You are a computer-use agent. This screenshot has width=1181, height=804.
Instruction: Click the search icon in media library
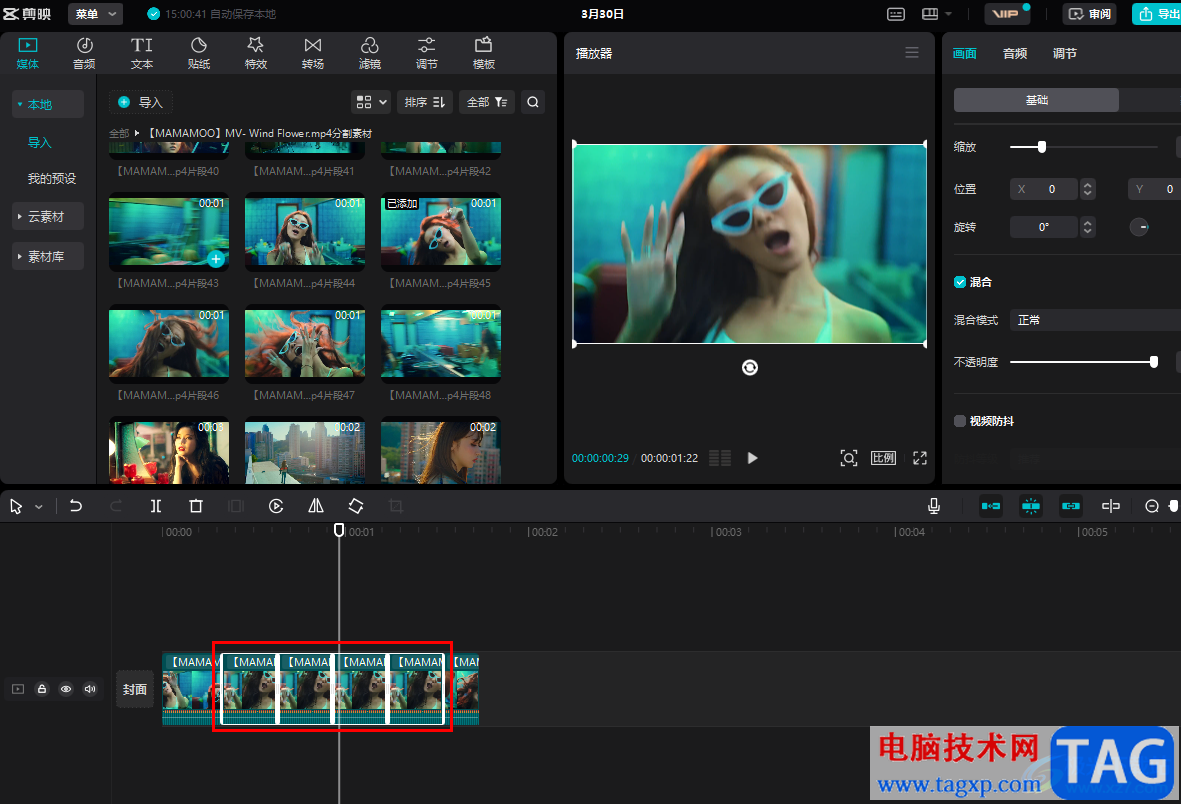[x=533, y=102]
